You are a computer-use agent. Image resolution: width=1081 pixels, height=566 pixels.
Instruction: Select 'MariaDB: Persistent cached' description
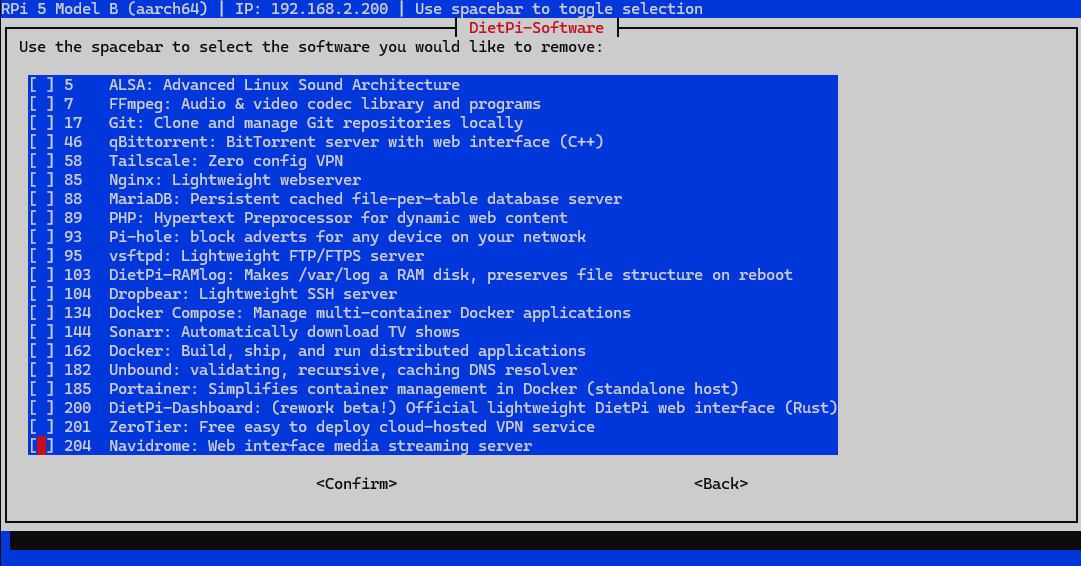[365, 199]
